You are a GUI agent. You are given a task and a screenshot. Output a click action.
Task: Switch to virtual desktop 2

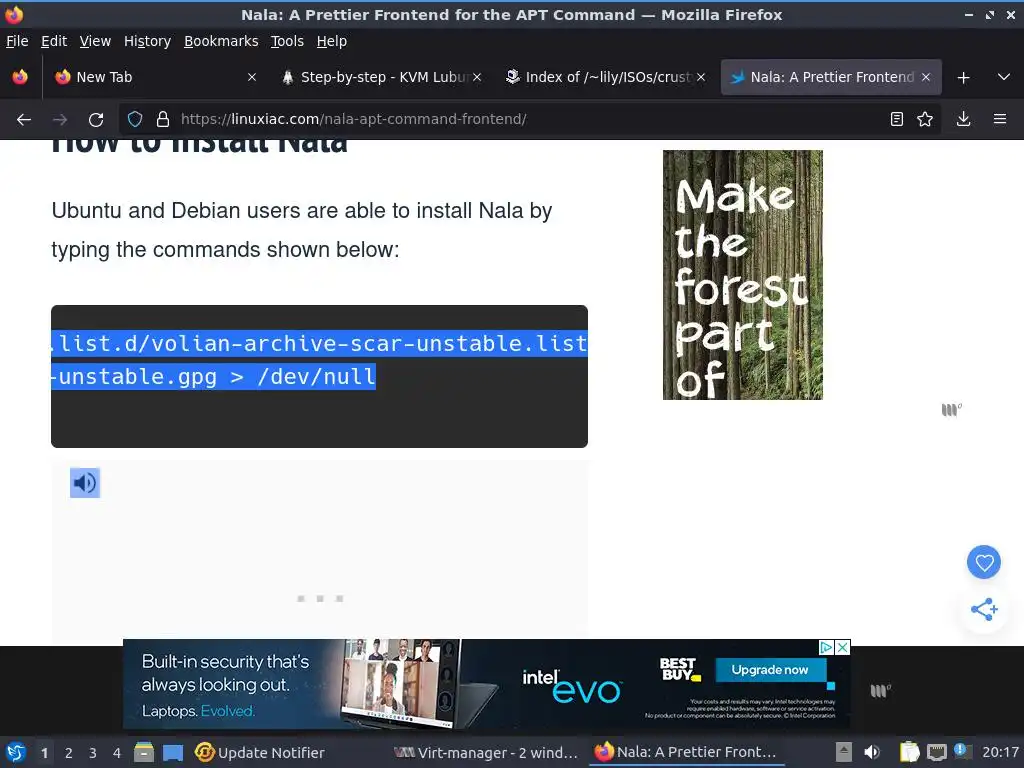click(69, 753)
